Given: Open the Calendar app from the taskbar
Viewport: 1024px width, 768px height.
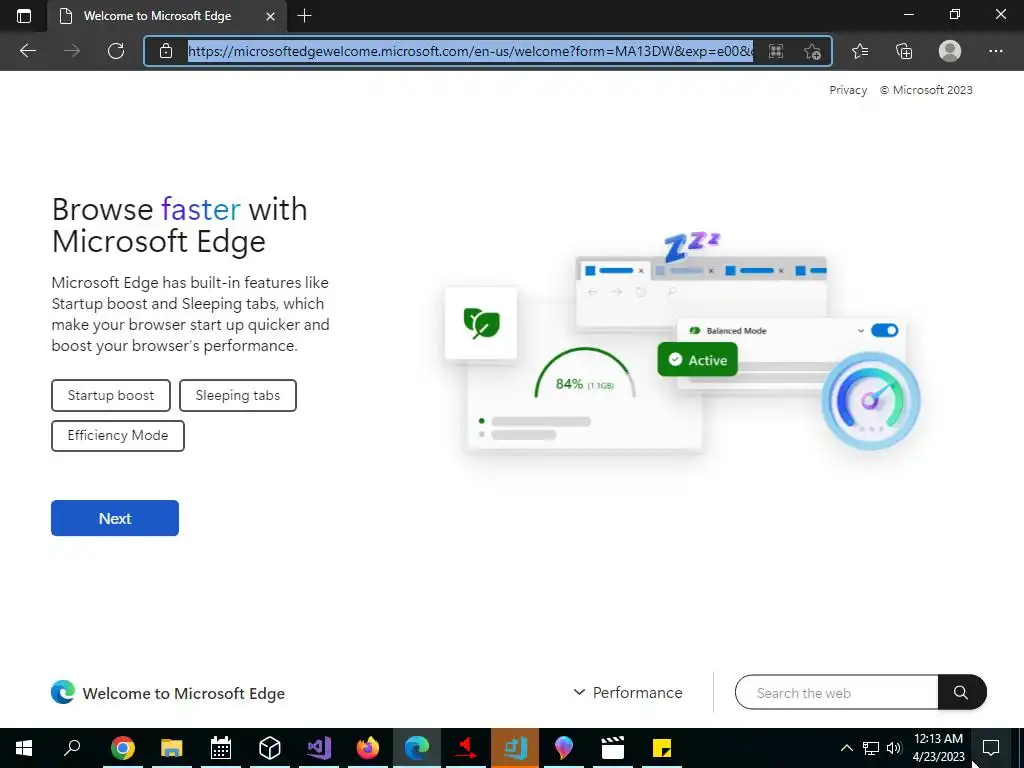Looking at the screenshot, I should coord(221,748).
